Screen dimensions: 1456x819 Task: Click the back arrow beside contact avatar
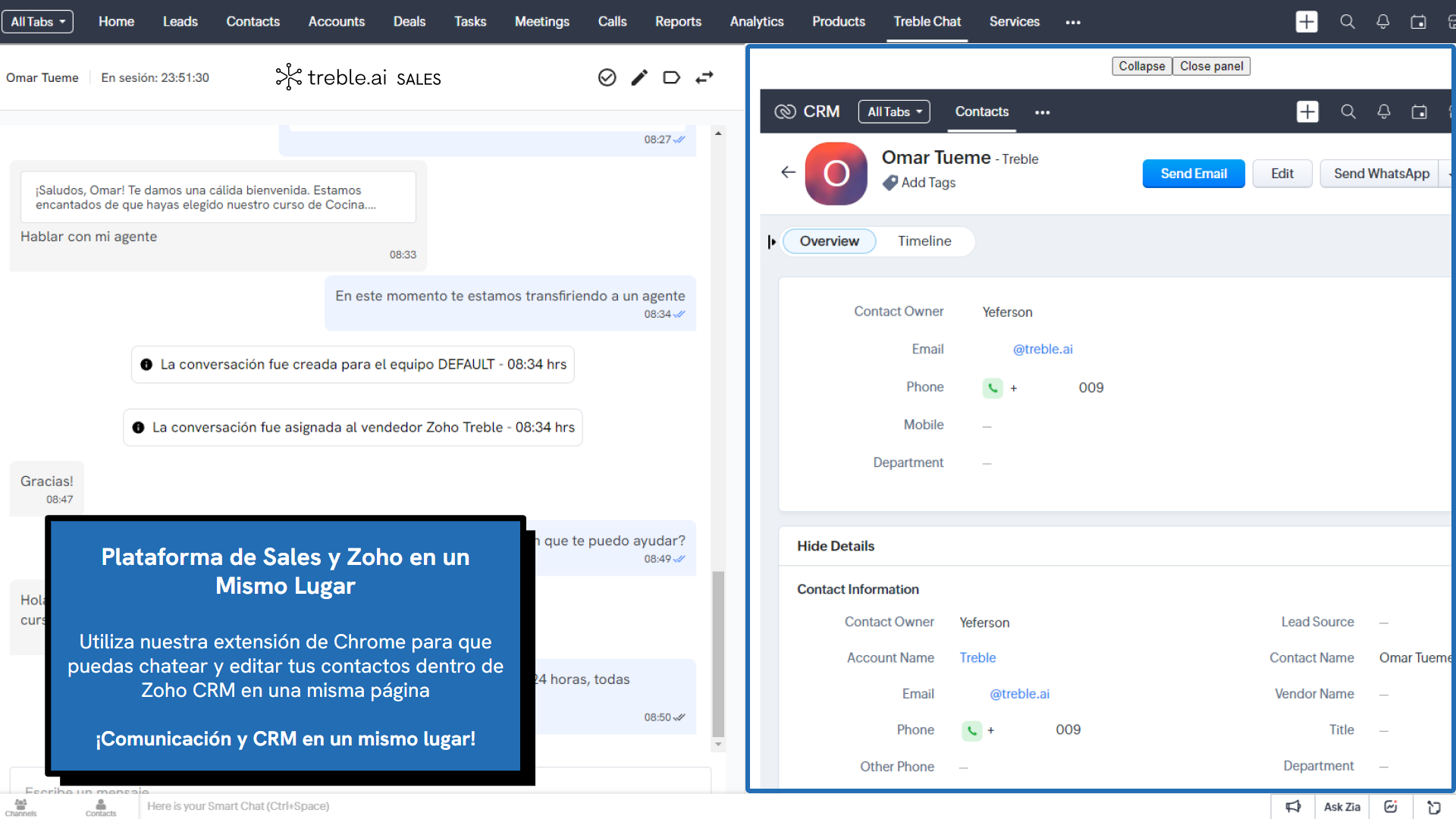[788, 173]
